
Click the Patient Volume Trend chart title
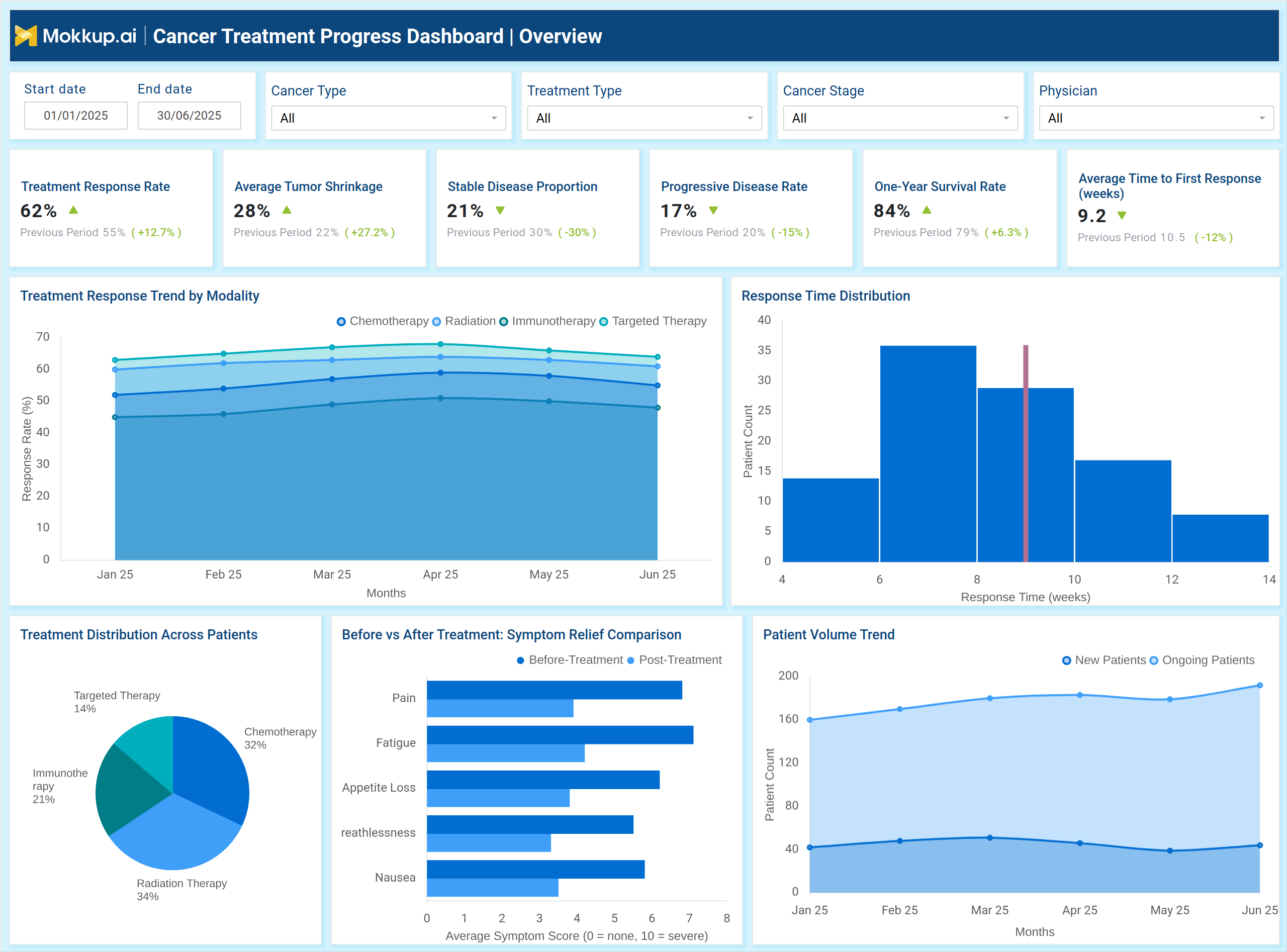828,635
